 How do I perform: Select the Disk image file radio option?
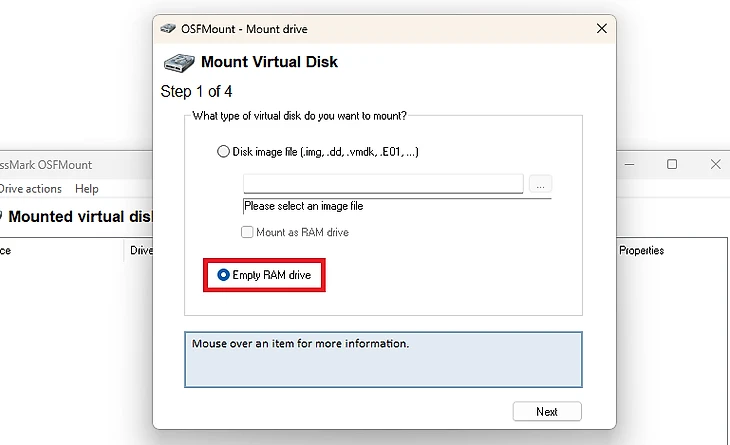click(x=223, y=152)
